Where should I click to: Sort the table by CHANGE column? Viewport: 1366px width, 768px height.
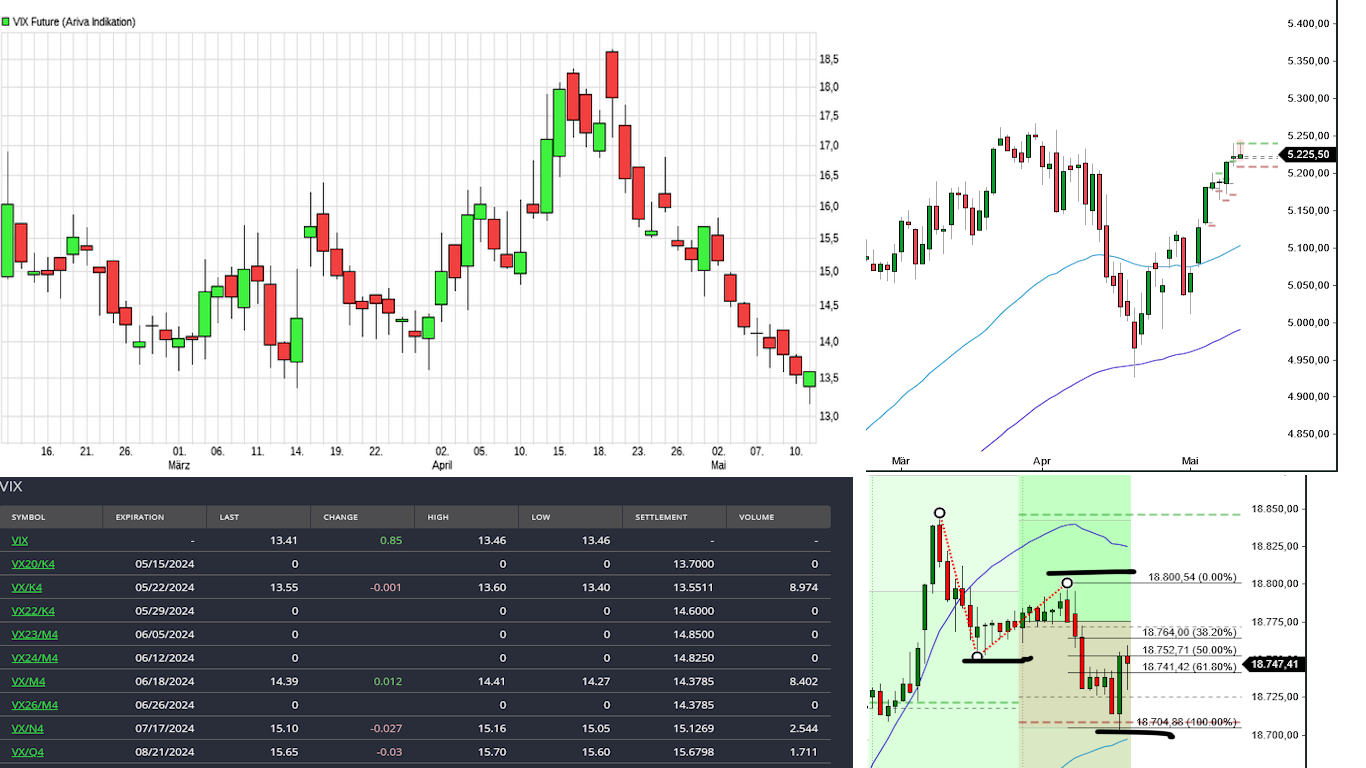[x=340, y=516]
